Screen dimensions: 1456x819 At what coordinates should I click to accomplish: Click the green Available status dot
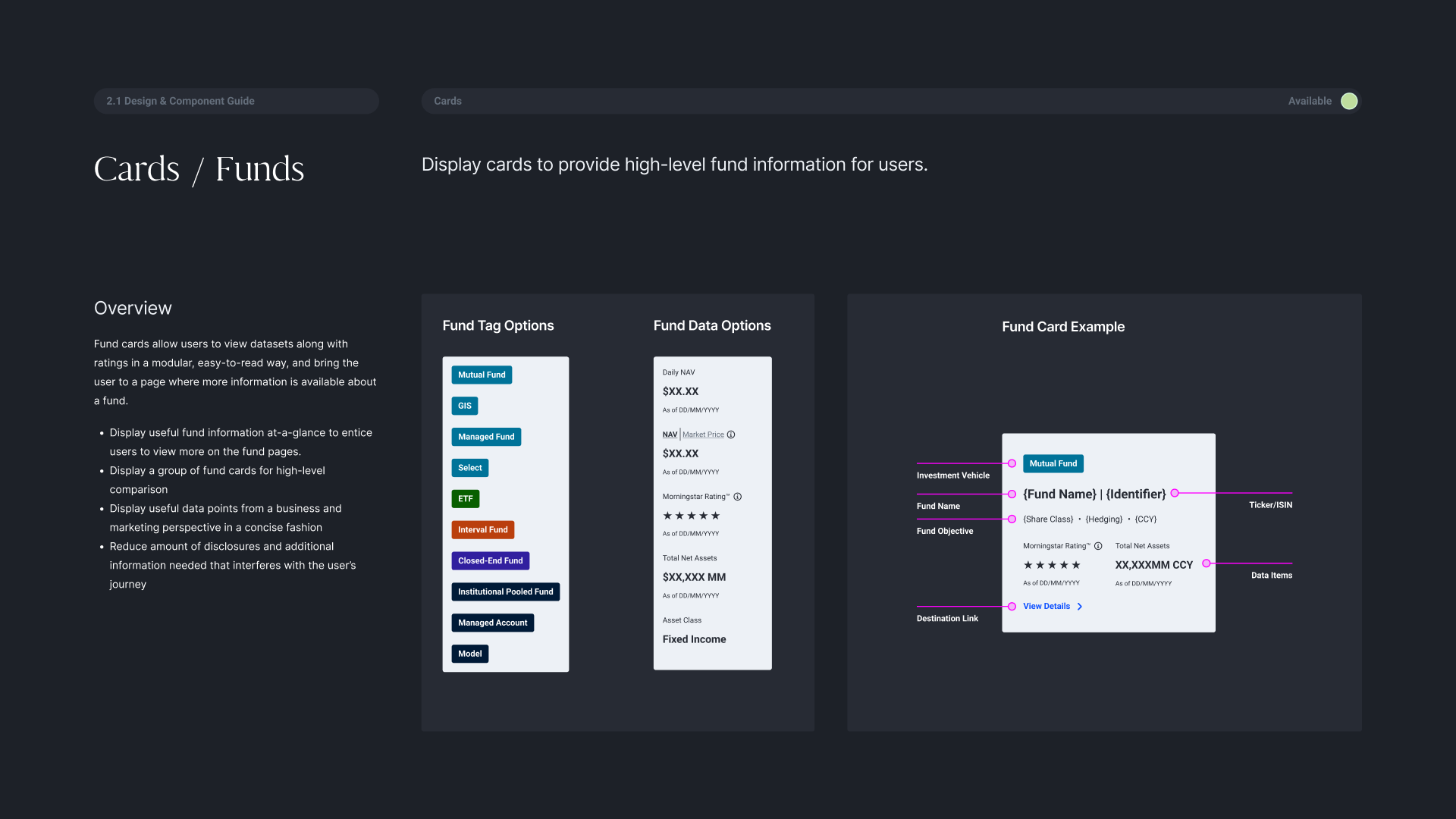(1348, 101)
